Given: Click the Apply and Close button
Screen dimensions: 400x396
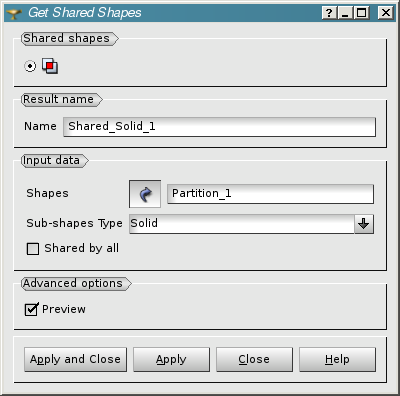Looking at the screenshot, I should click(x=75, y=359).
